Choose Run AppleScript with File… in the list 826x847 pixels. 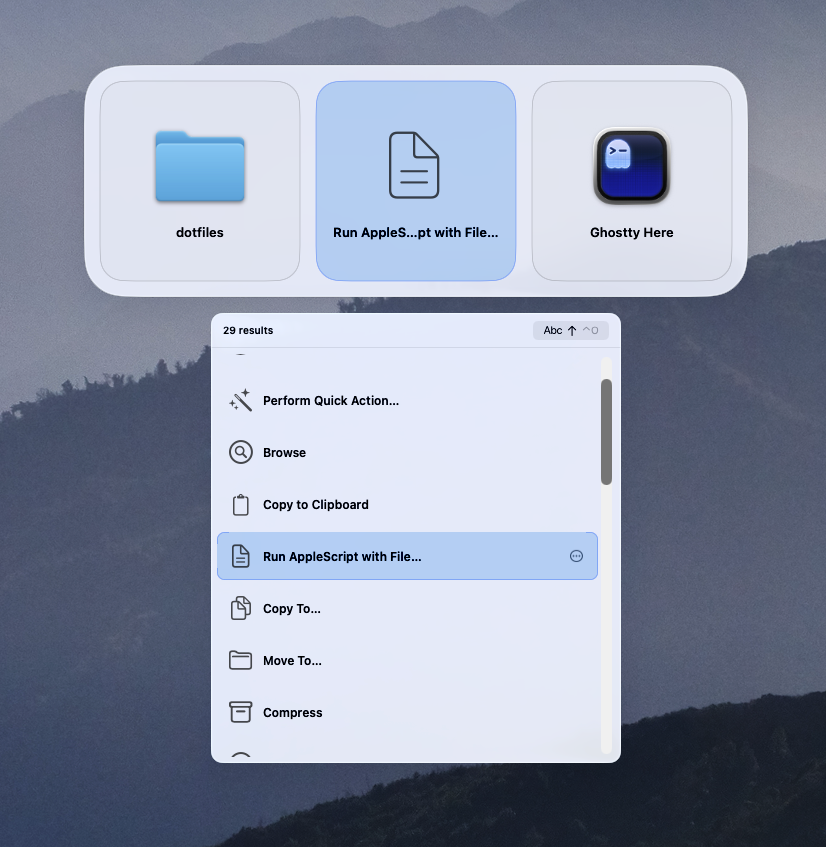[x=407, y=556]
